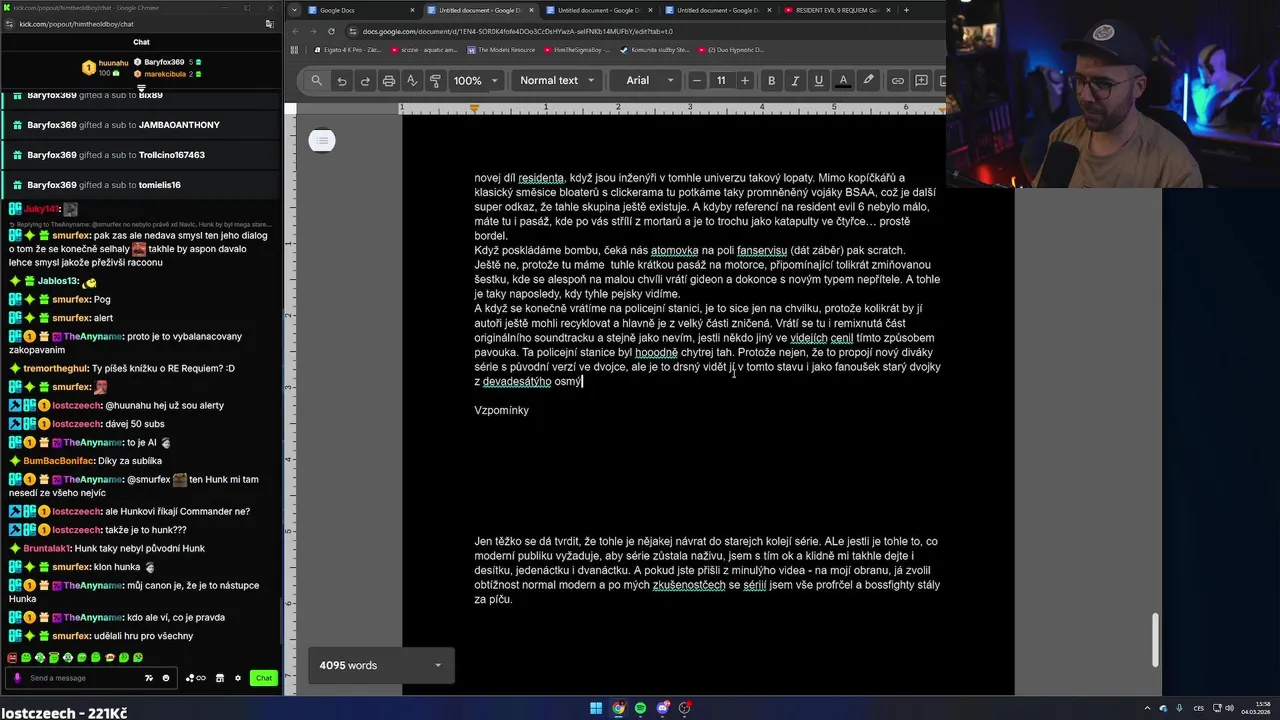Print the Google Docs document
The width and height of the screenshot is (1280, 720).
tap(389, 81)
